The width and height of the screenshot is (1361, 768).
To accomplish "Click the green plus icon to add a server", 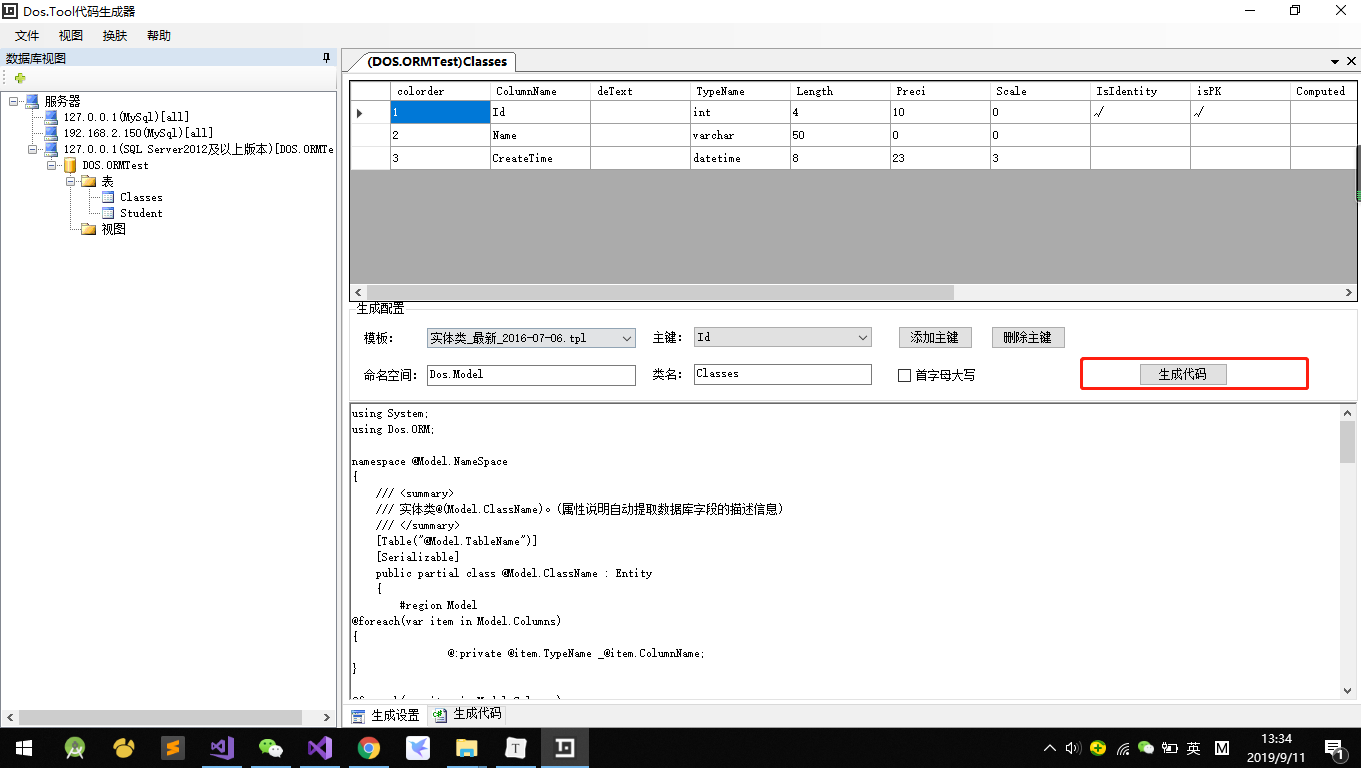I will point(20,77).
